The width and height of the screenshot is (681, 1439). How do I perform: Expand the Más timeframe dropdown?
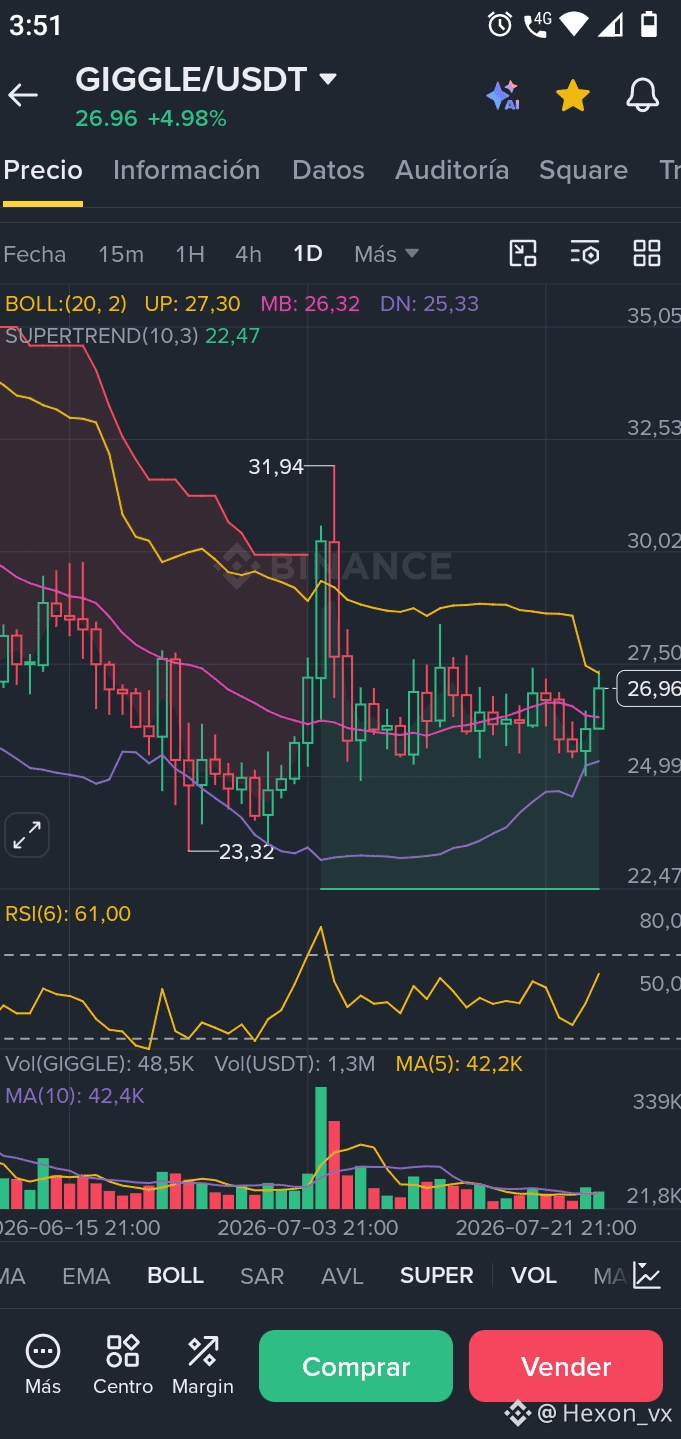click(386, 254)
